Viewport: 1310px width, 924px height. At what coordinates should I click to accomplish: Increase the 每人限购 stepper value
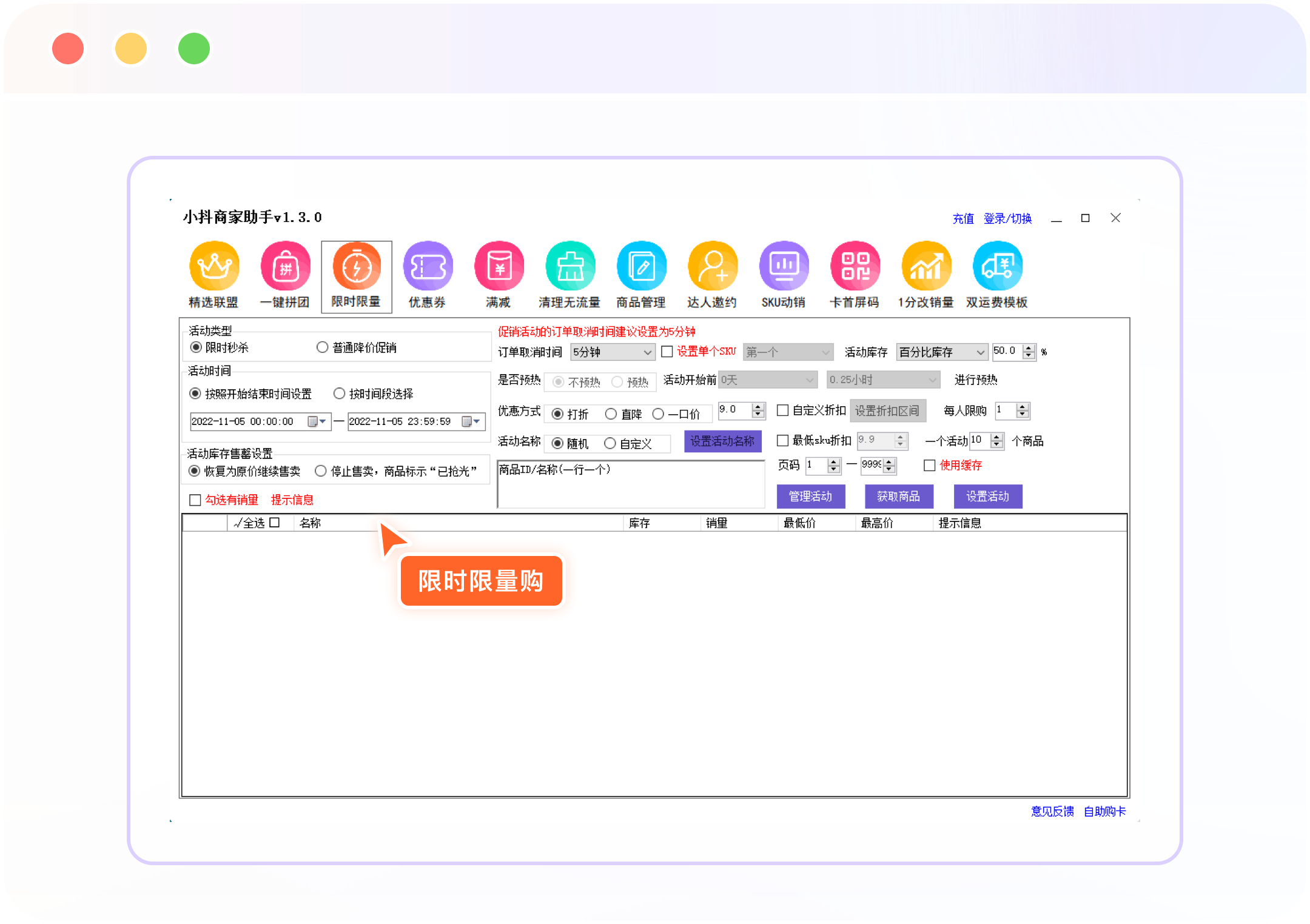coord(1023,407)
